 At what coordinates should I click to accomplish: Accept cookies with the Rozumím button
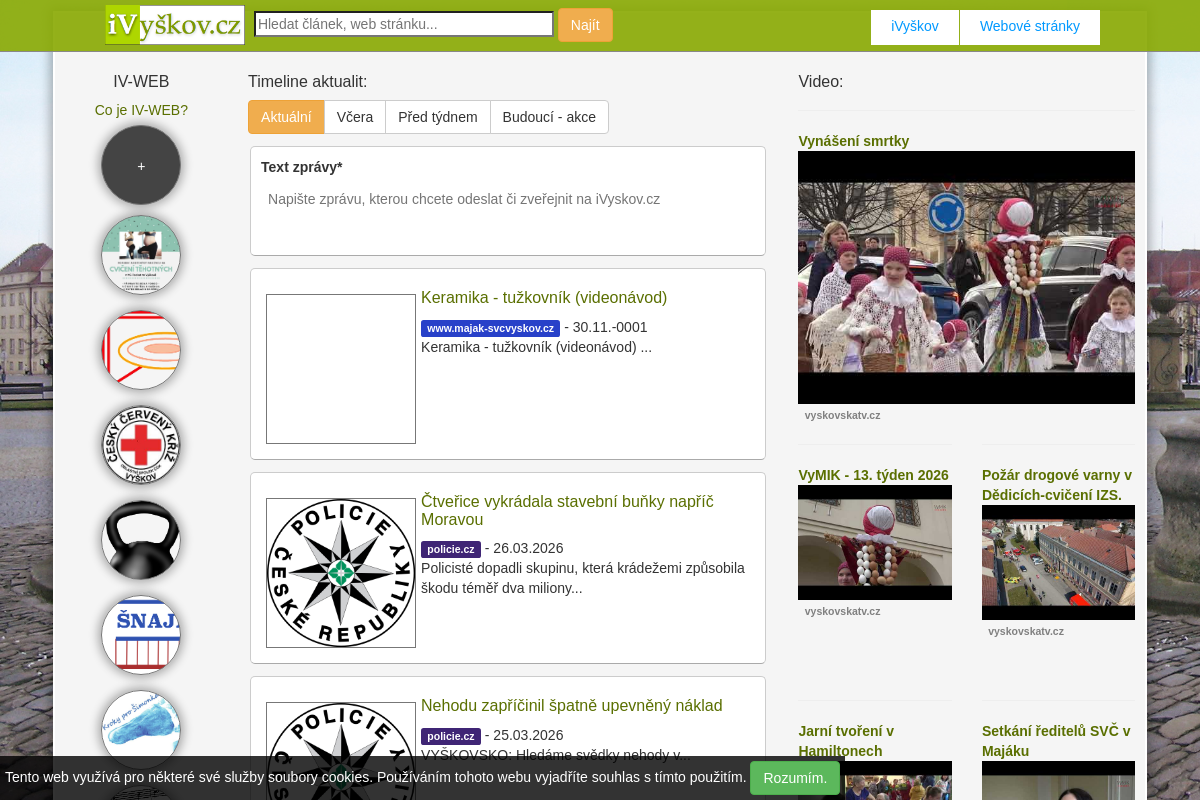795,778
